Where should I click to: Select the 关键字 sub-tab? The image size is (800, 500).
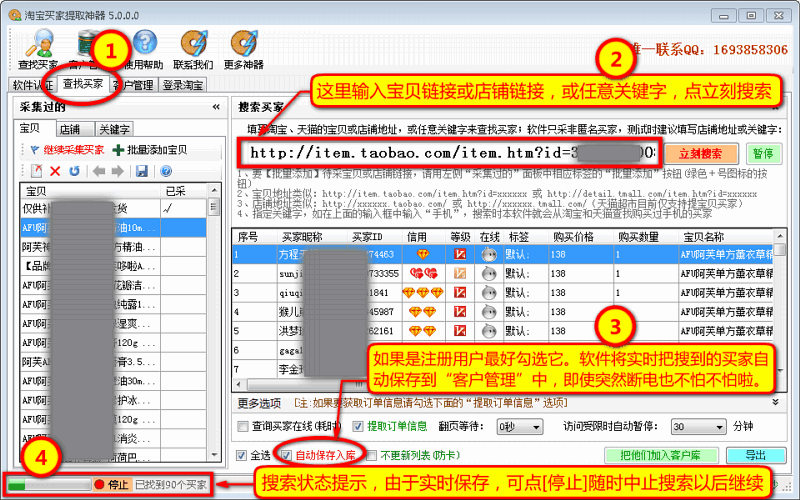114,129
